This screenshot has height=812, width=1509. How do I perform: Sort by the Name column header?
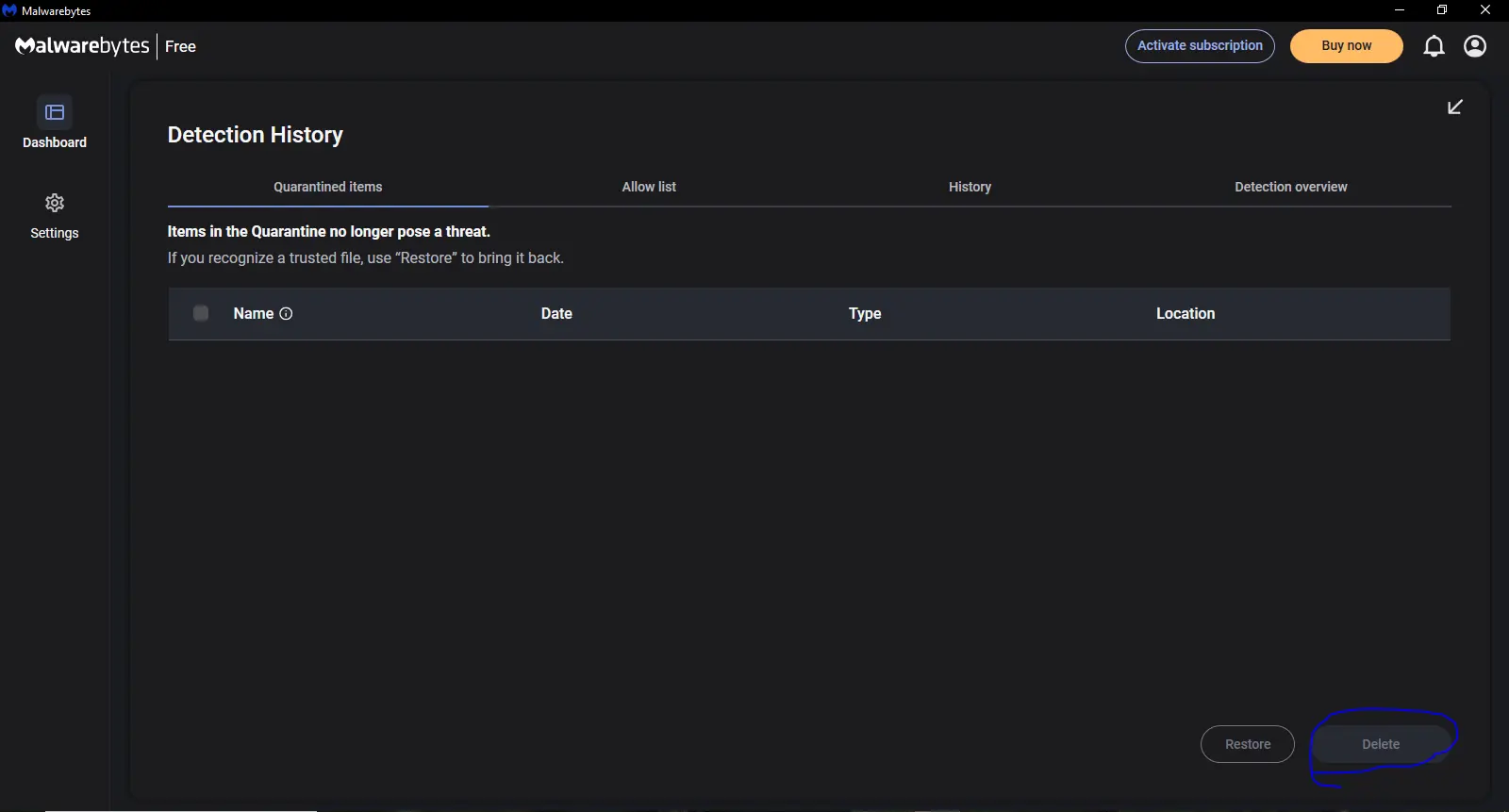254,313
